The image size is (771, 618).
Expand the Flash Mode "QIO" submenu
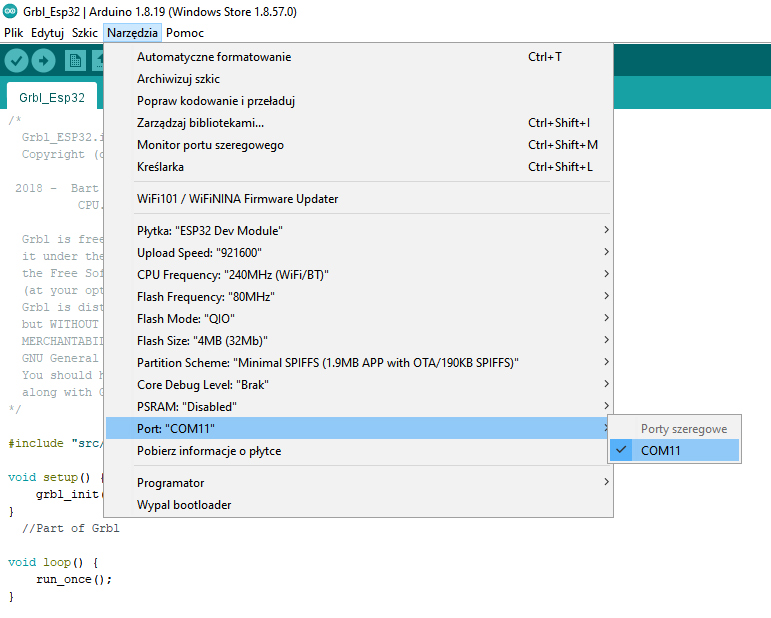(359, 319)
